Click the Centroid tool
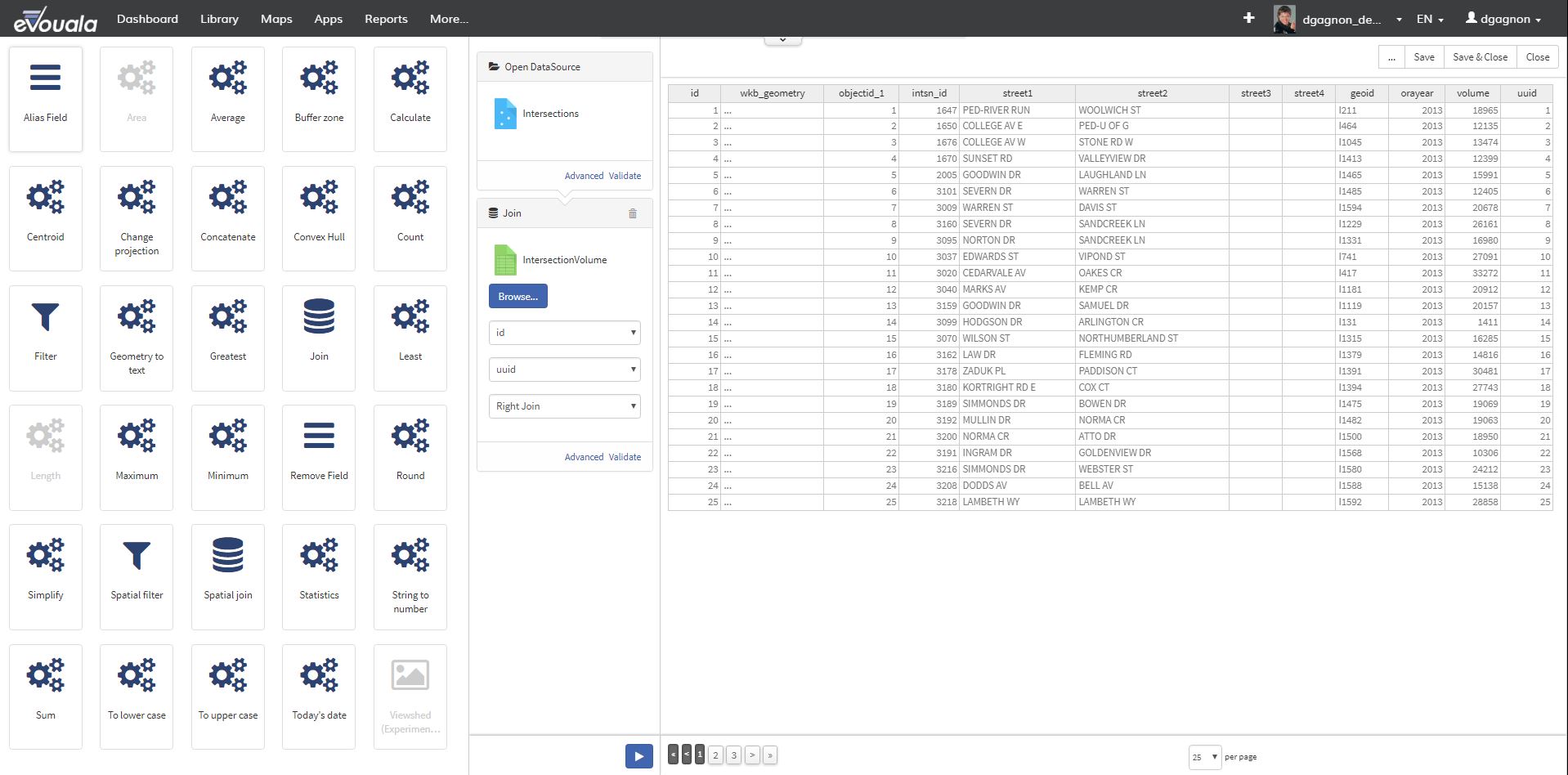The width and height of the screenshot is (1568, 775). click(x=46, y=217)
